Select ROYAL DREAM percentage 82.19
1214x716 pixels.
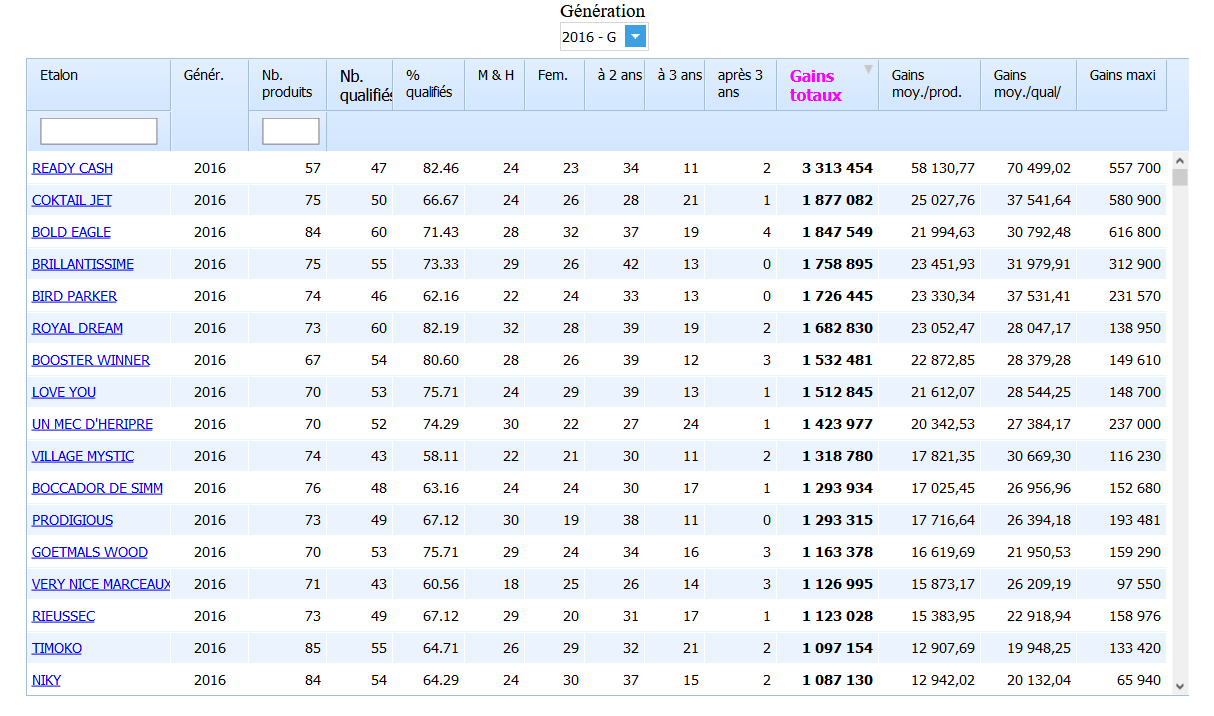(440, 328)
